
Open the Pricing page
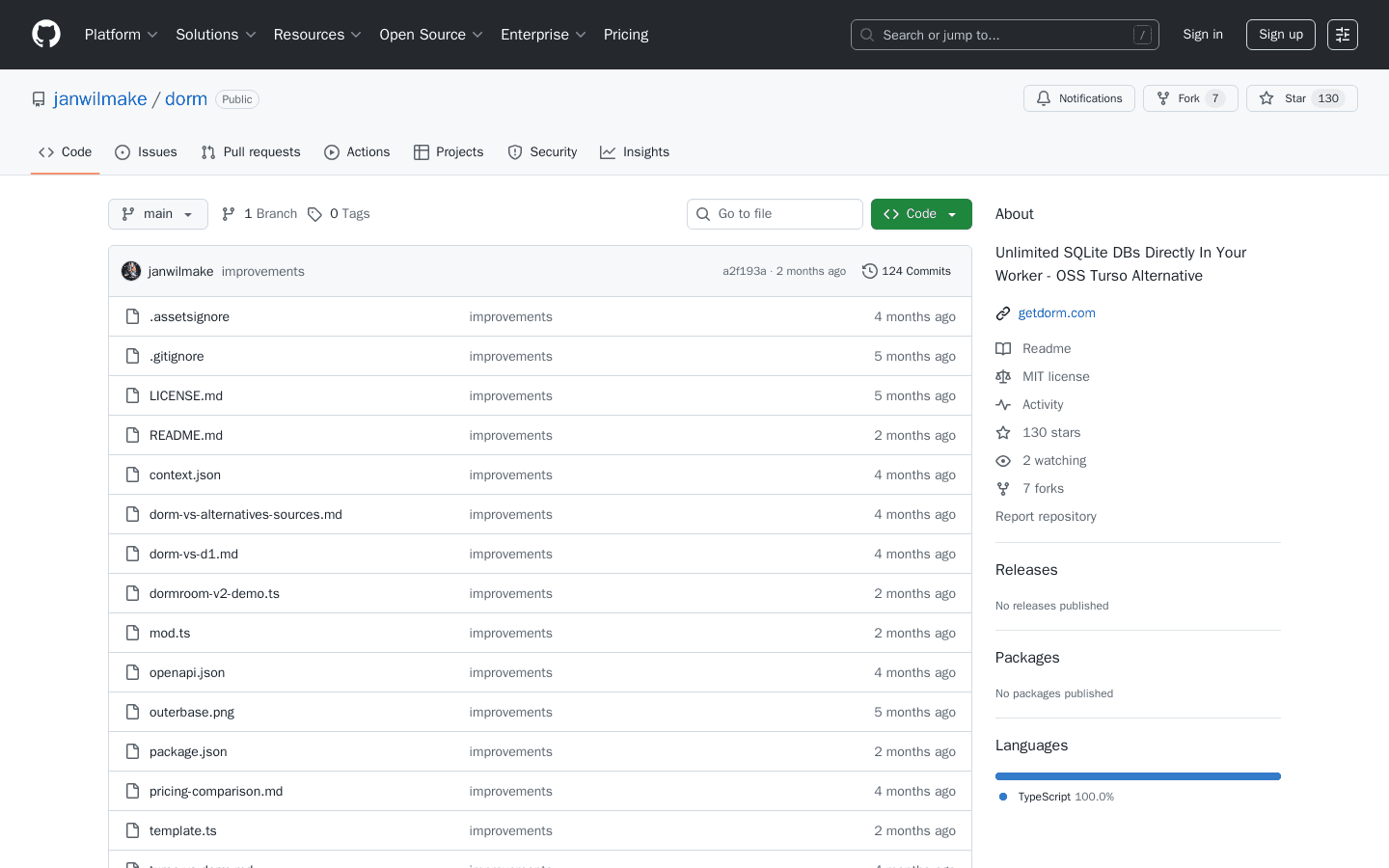click(x=626, y=35)
